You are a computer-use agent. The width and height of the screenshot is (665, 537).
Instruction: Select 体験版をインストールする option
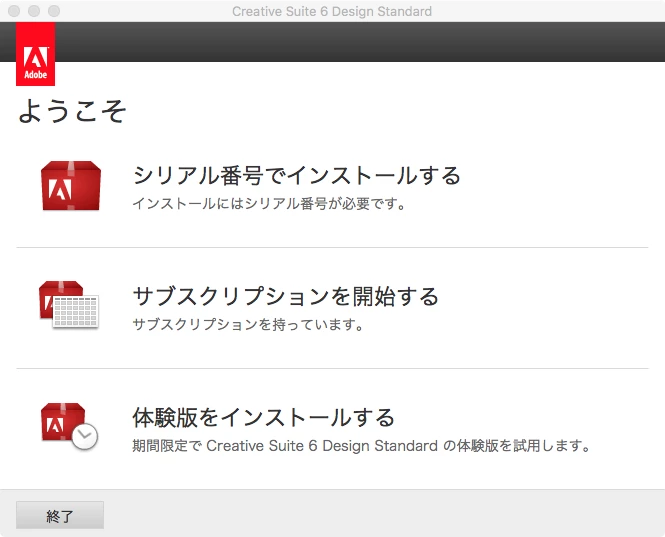264,417
